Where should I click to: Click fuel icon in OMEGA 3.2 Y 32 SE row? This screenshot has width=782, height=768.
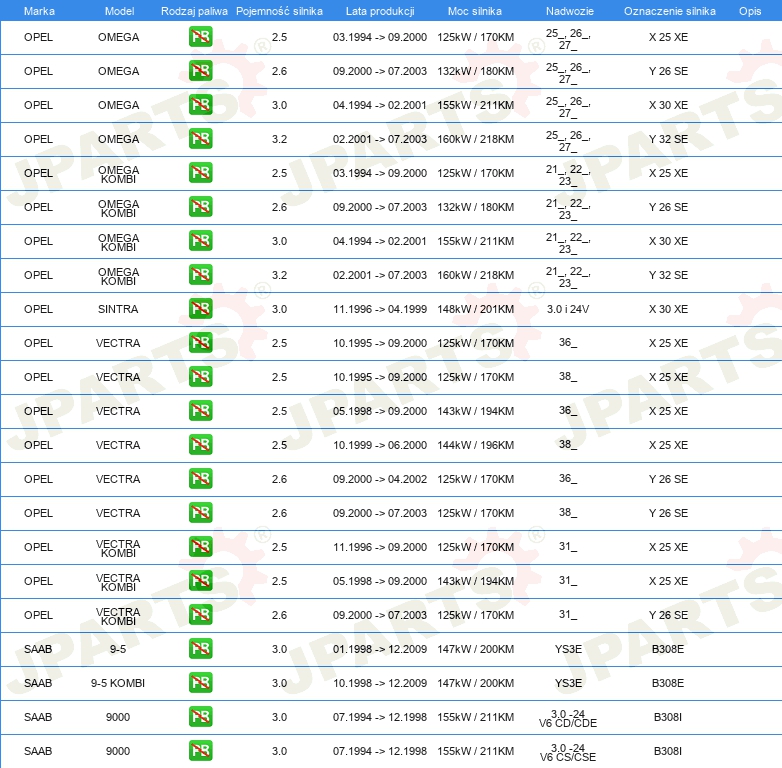point(200,139)
